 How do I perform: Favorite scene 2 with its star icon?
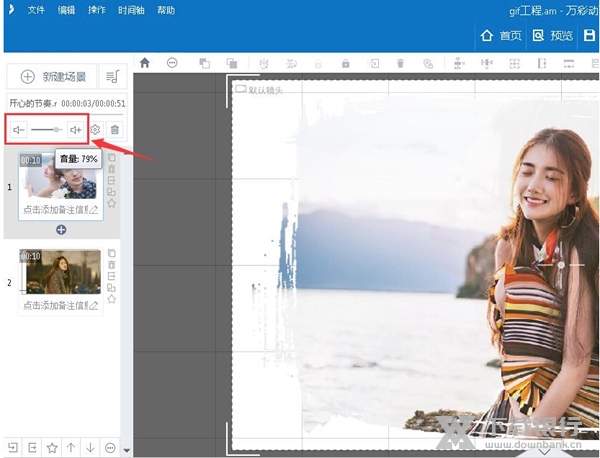coord(111,299)
